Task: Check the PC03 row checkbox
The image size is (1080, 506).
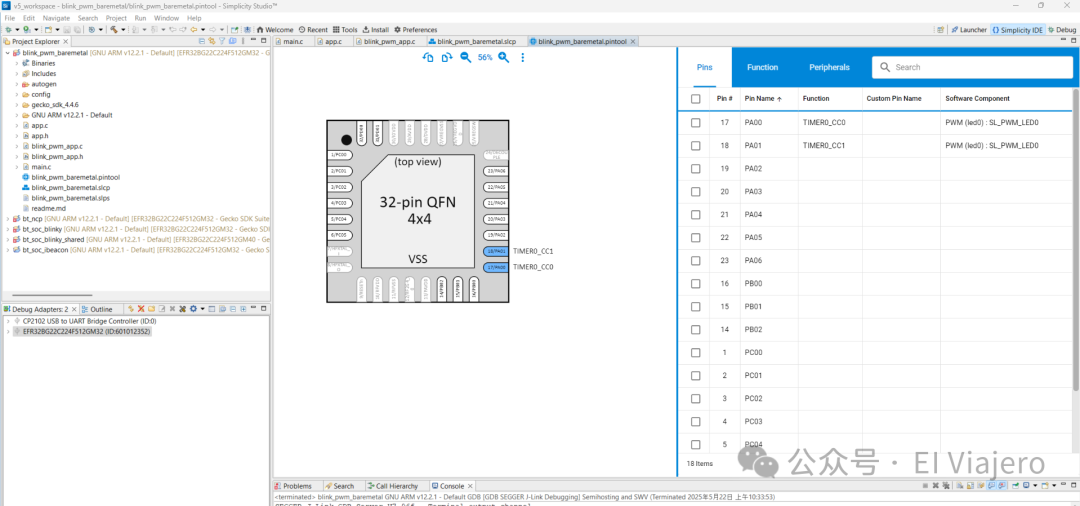Action: (x=696, y=421)
